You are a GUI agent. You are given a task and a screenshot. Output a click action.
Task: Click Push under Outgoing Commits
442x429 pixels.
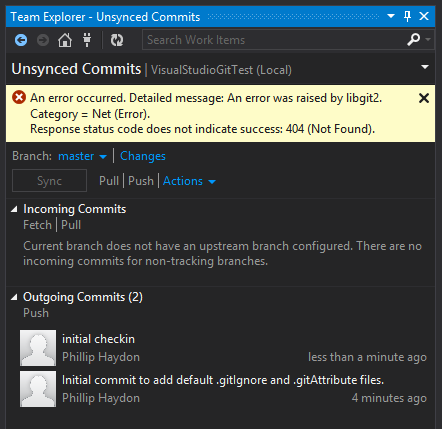click(36, 313)
